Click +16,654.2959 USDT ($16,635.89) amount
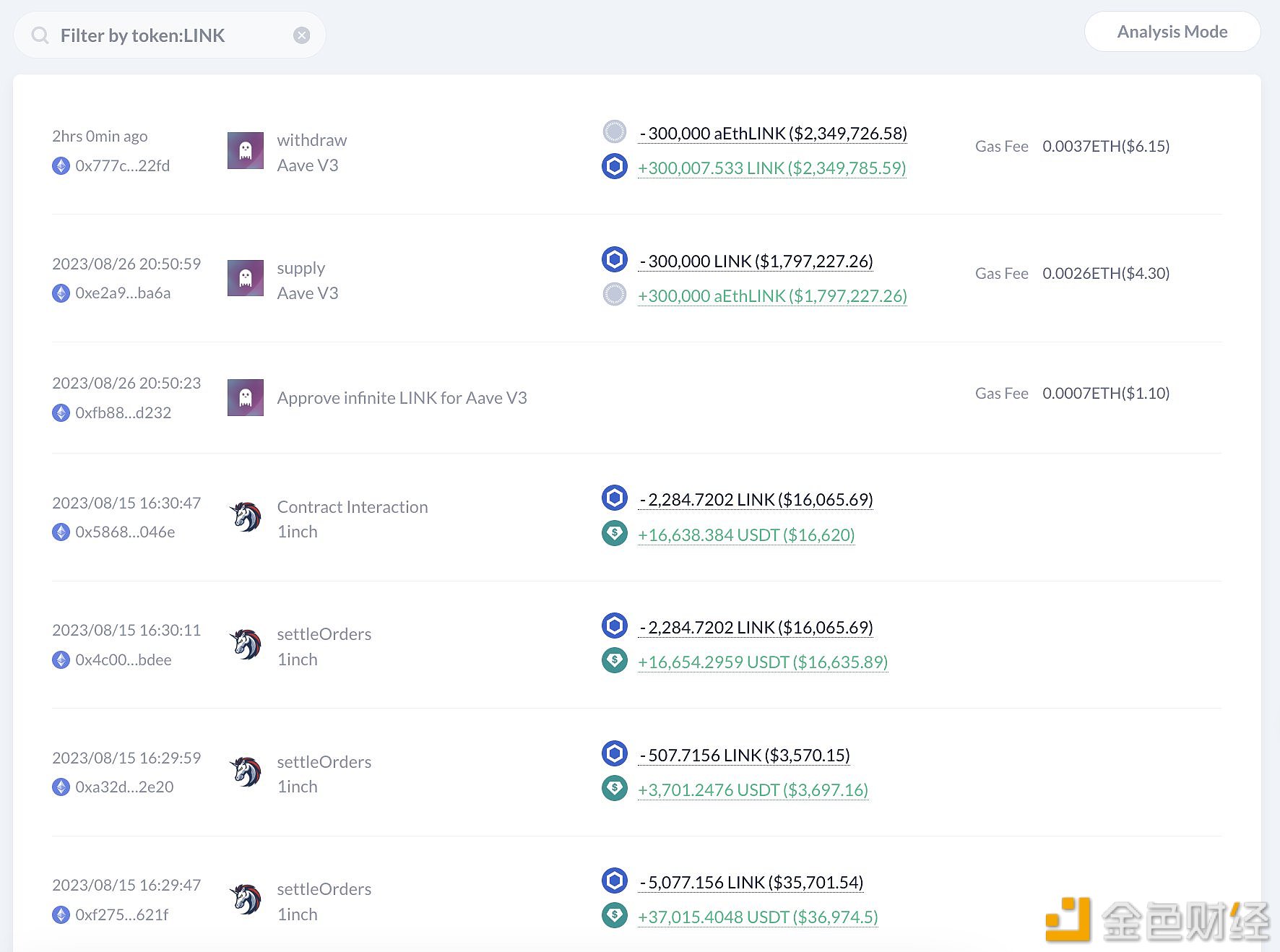This screenshot has width=1280, height=952. click(763, 662)
